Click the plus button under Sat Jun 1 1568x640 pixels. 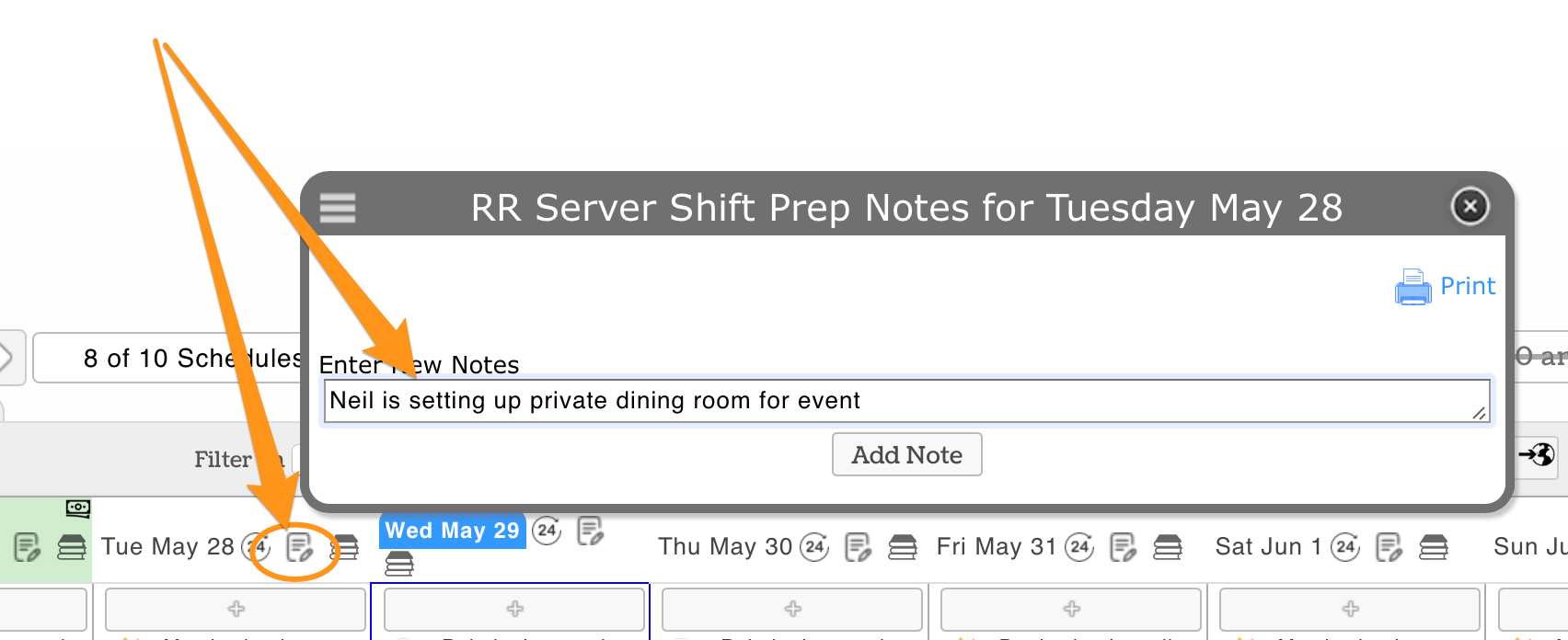click(x=1350, y=609)
